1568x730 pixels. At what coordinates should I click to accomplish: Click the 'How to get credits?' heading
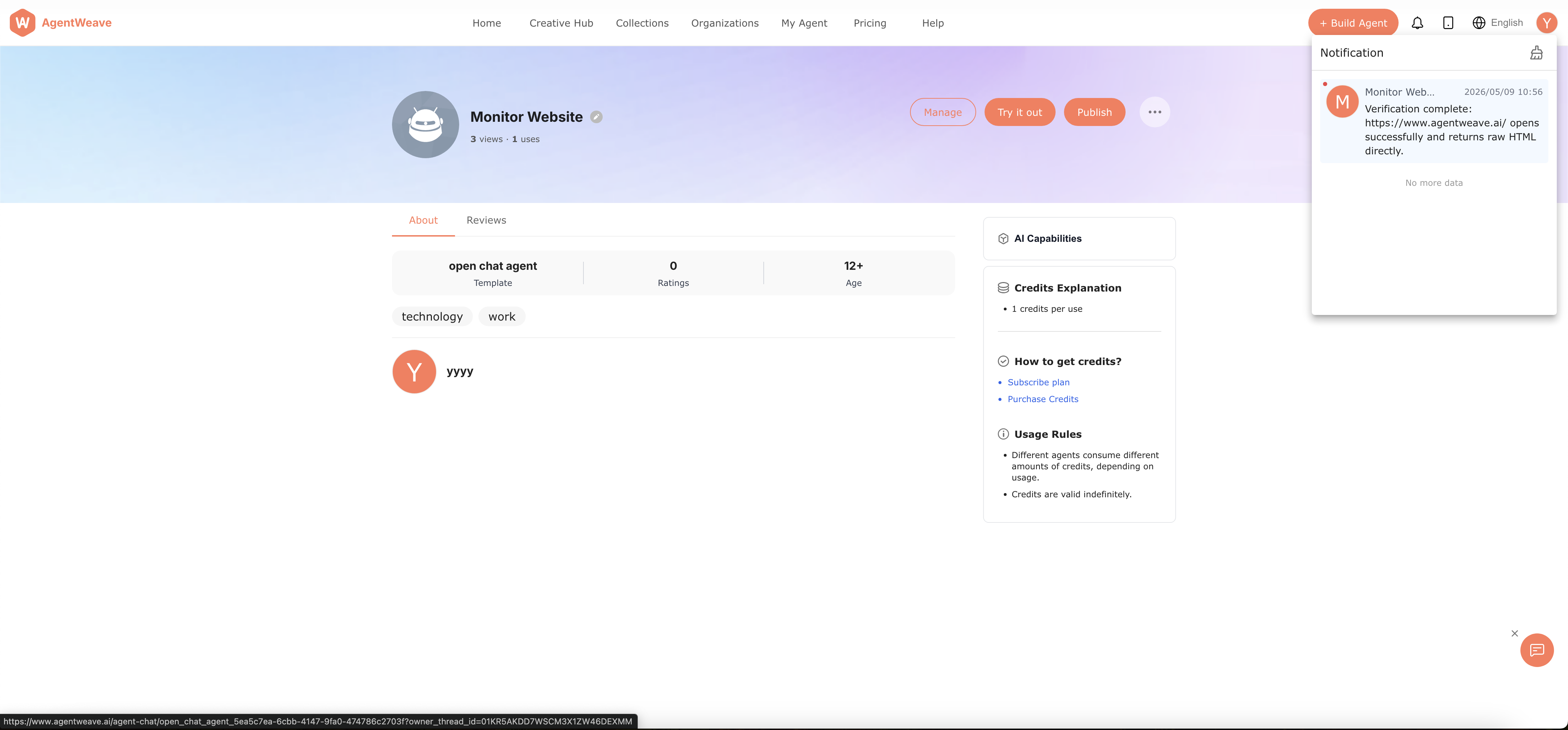pos(1067,362)
